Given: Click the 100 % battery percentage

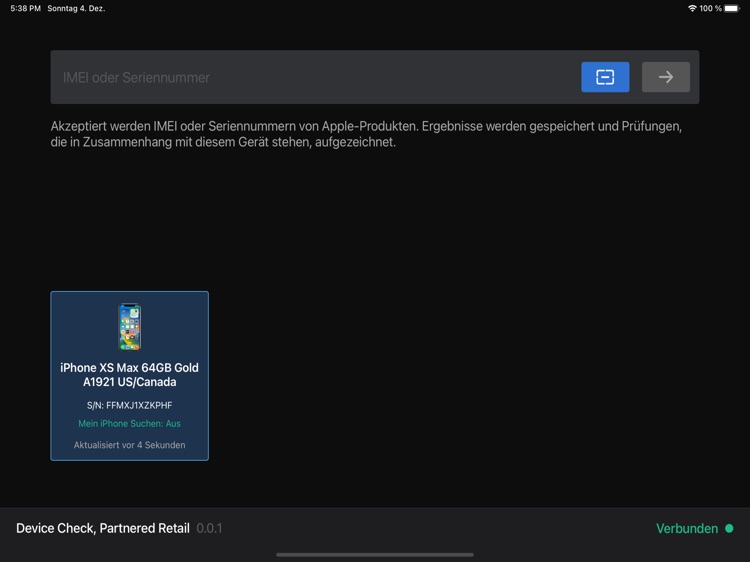Looking at the screenshot, I should (711, 8).
